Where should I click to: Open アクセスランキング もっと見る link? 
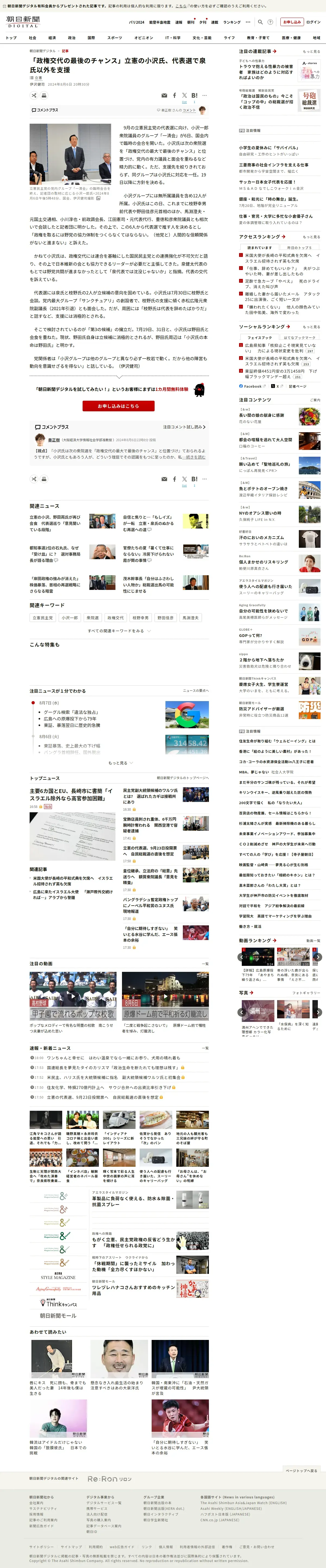point(311,237)
